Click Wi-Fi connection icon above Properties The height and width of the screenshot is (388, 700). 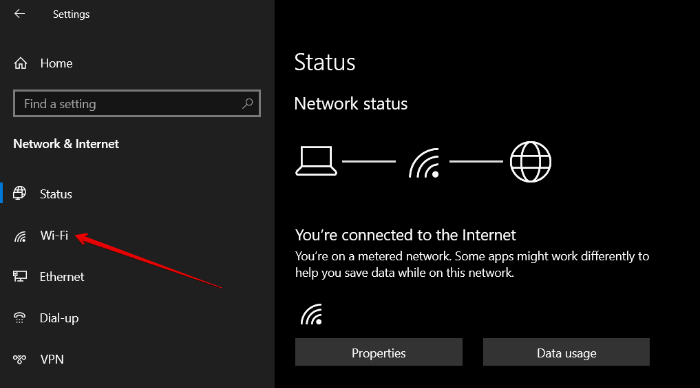point(312,314)
